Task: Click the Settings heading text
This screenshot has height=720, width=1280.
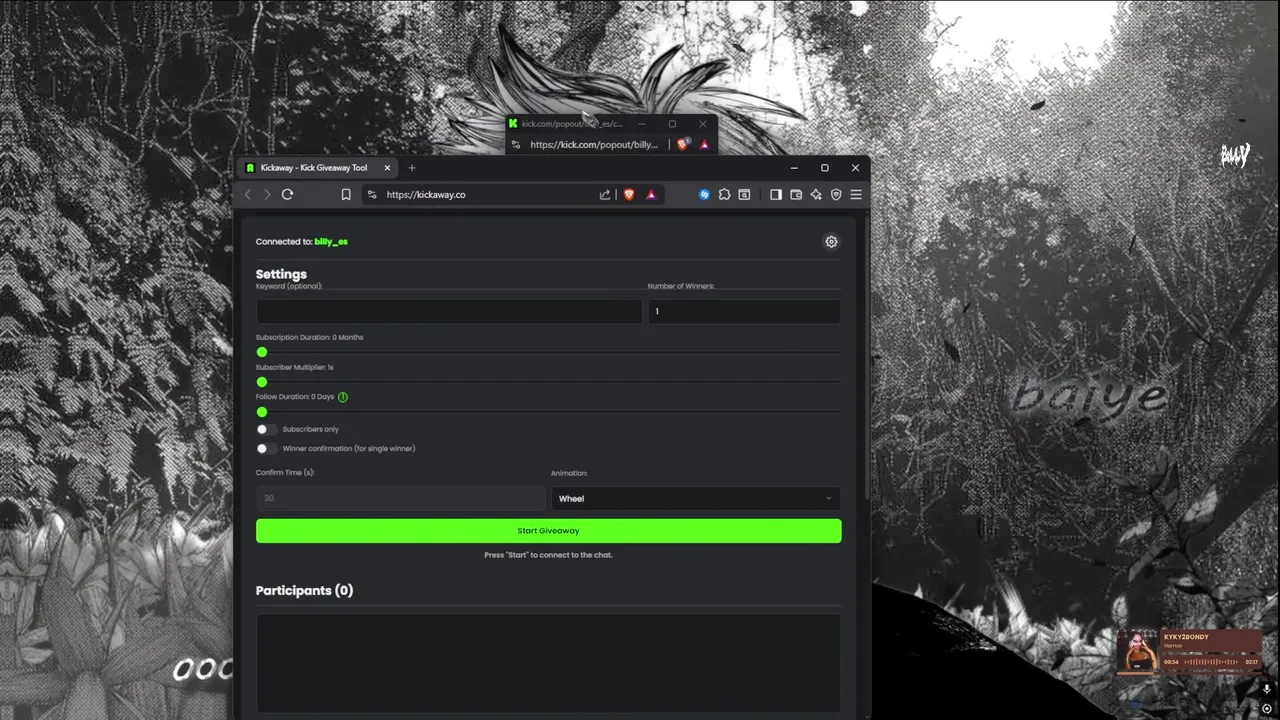Action: click(281, 274)
